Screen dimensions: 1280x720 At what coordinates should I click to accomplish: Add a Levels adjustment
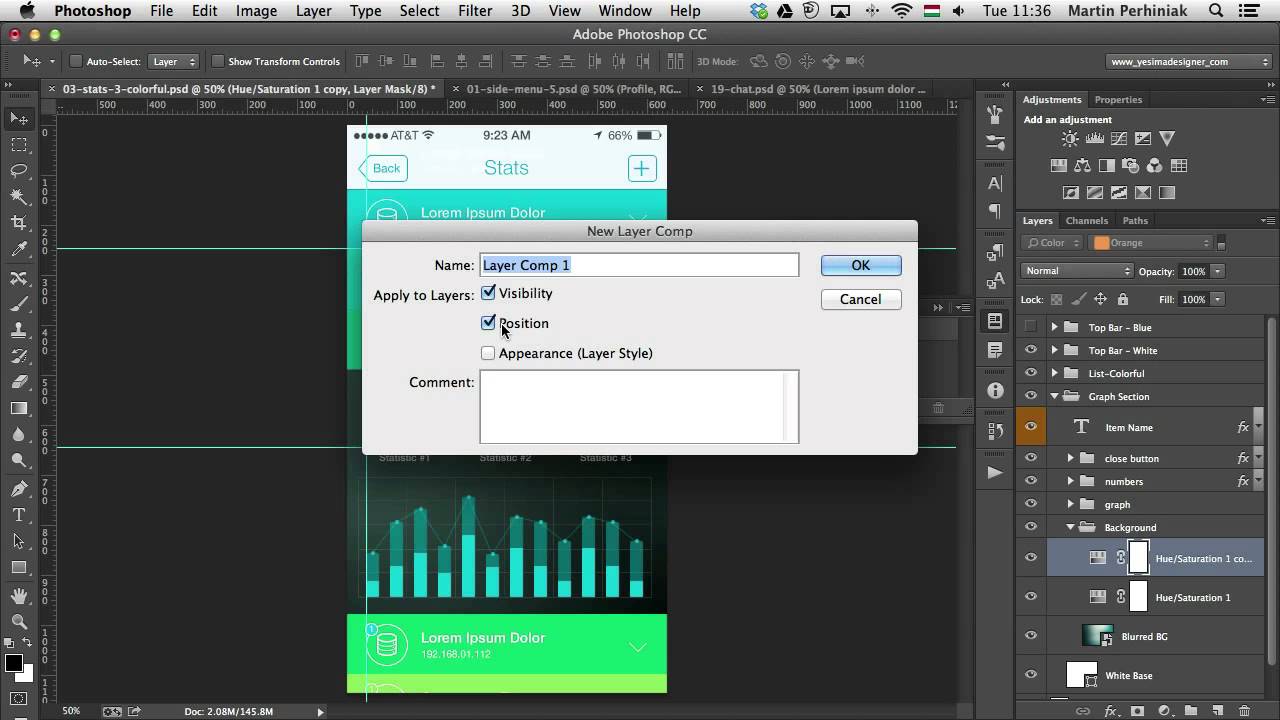click(x=1095, y=139)
